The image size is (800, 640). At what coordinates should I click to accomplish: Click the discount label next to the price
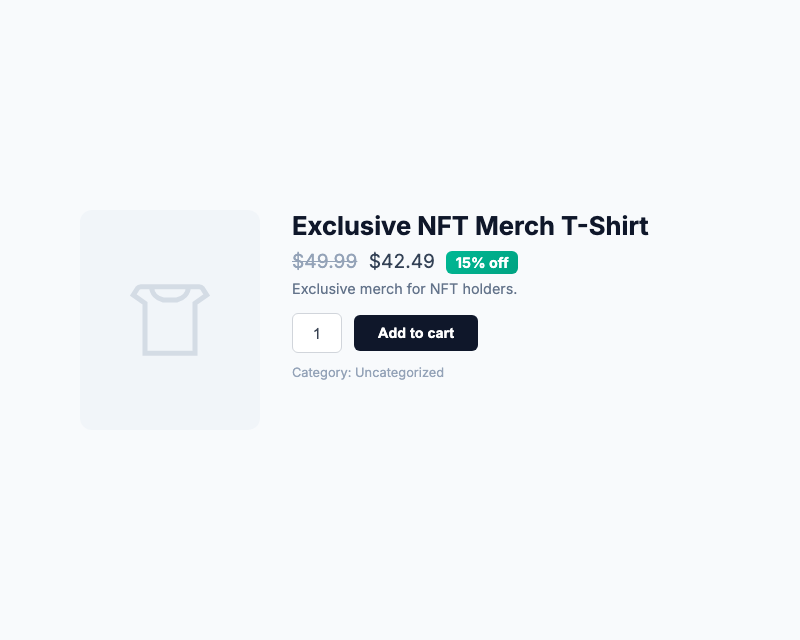[481, 262]
